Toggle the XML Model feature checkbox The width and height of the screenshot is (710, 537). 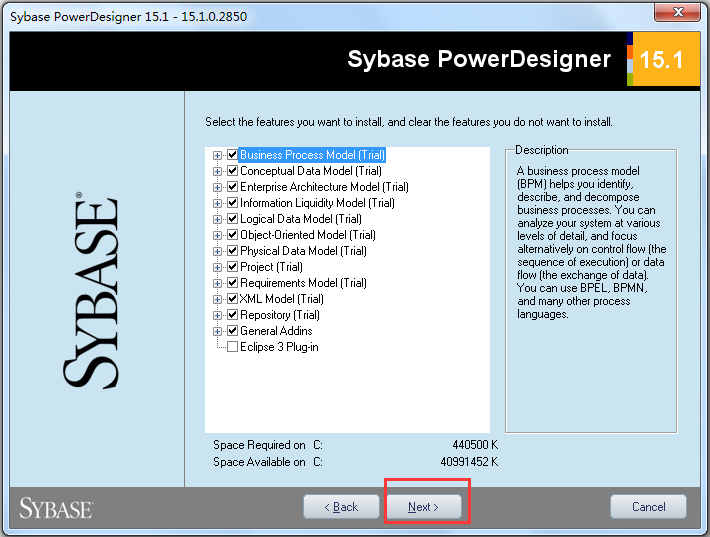pyautogui.click(x=232, y=299)
